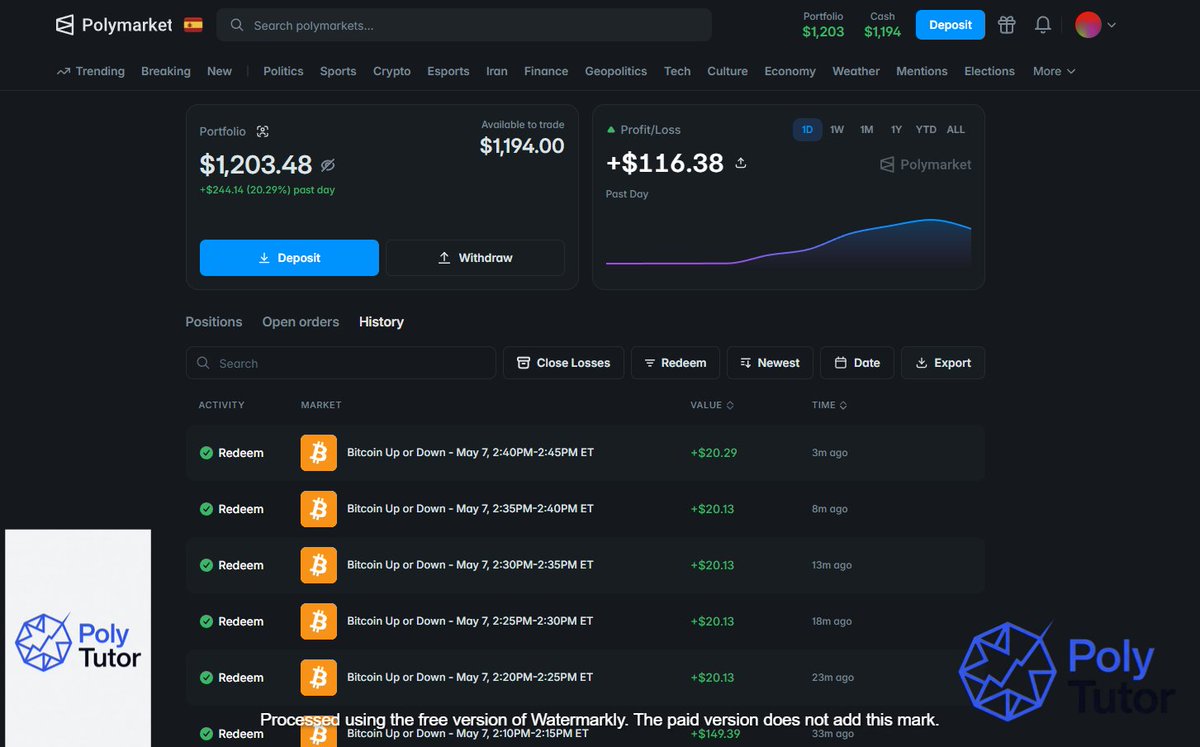Open the Geopolitics category

(x=616, y=71)
